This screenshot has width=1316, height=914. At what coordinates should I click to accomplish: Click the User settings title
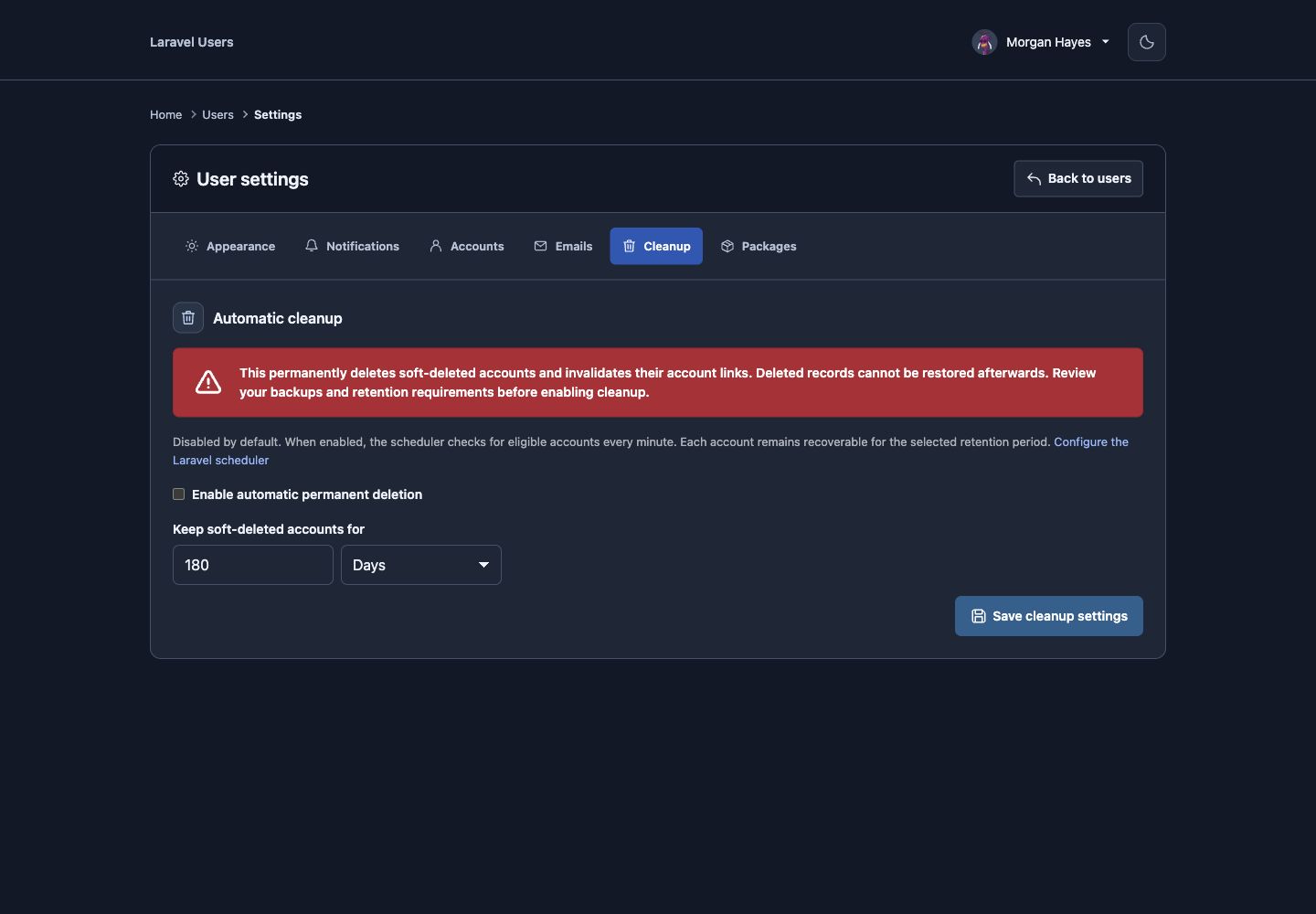point(252,179)
